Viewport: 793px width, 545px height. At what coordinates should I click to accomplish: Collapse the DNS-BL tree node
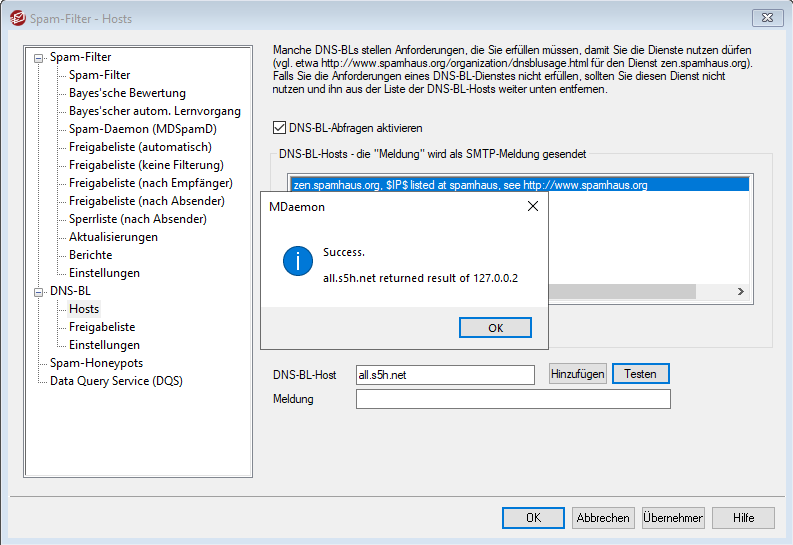[x=40, y=291]
